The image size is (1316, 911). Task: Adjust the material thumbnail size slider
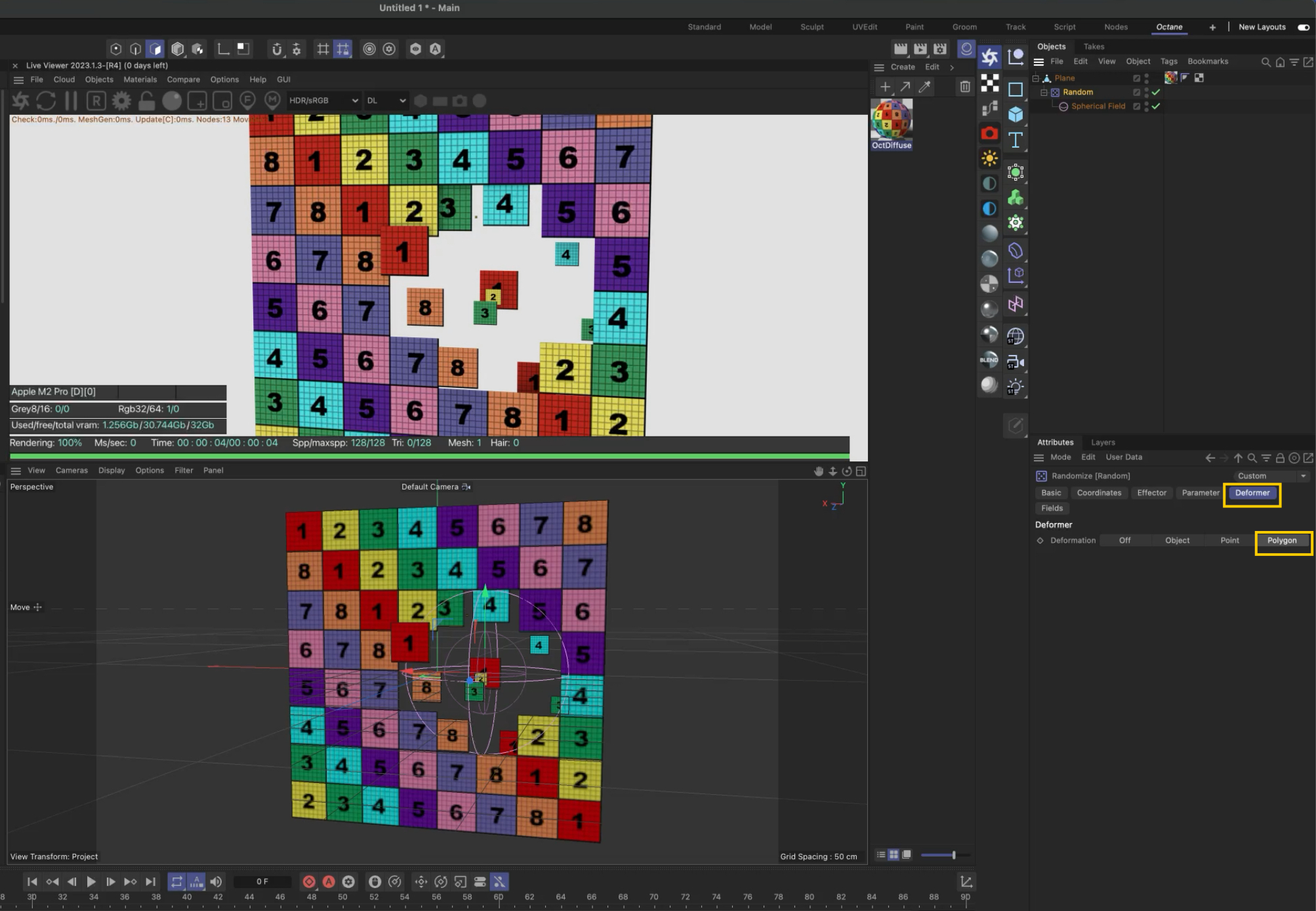tap(953, 855)
